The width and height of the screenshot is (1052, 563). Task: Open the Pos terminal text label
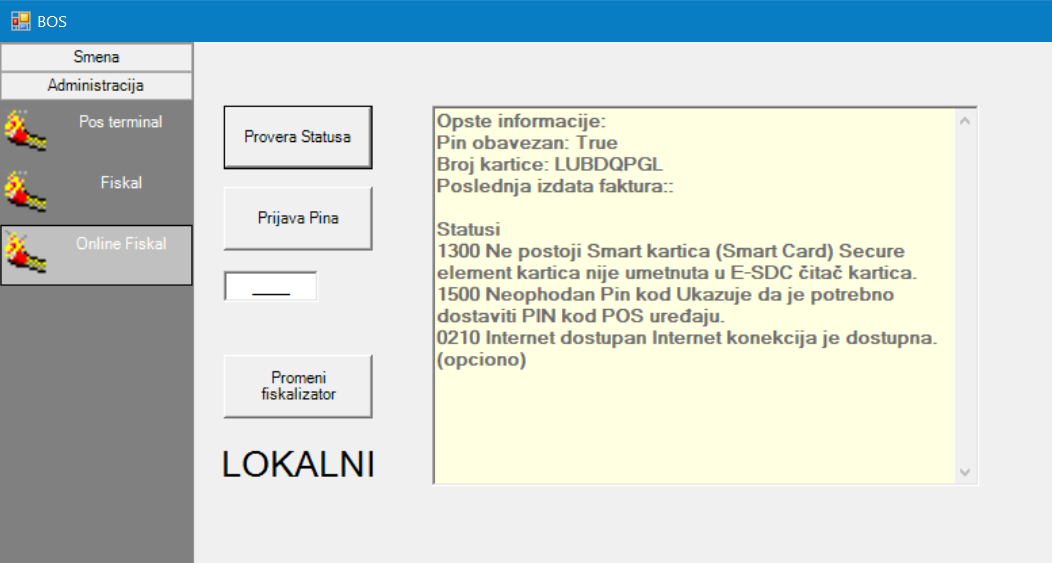coord(121,122)
